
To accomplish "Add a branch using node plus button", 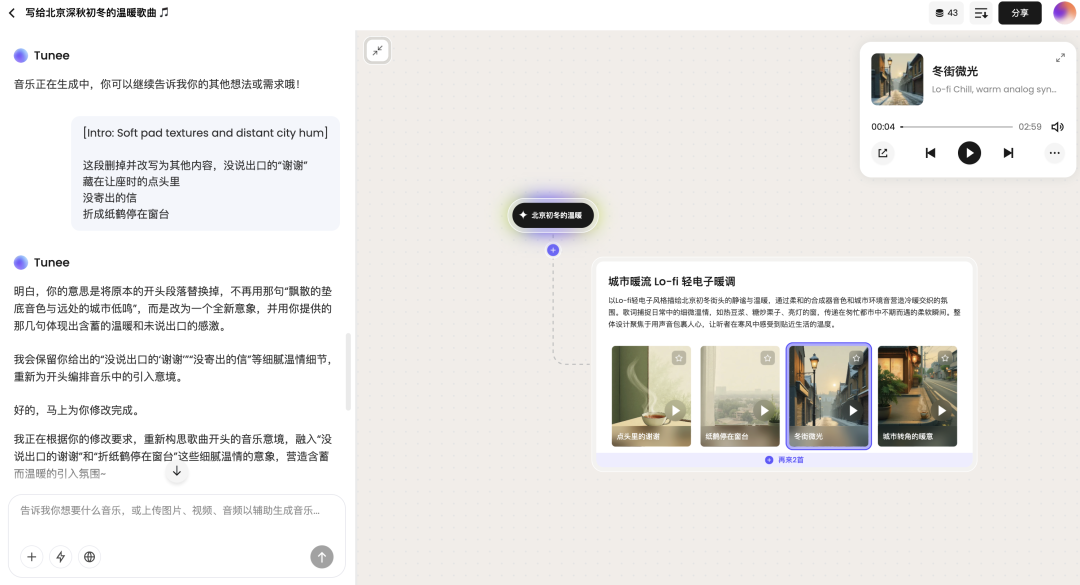I will tap(553, 250).
